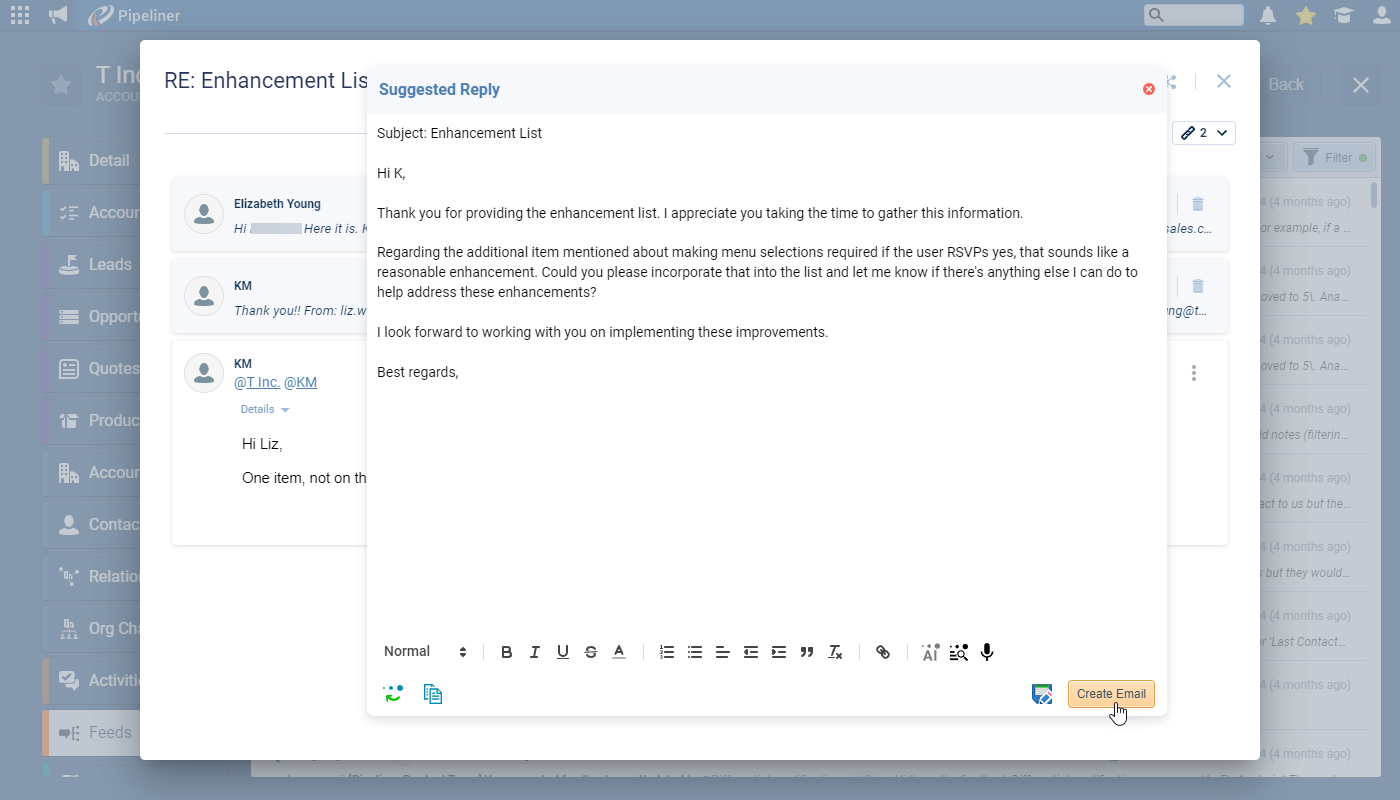Open the @T Inc. mention link
This screenshot has width=1400, height=800.
pyautogui.click(x=255, y=383)
